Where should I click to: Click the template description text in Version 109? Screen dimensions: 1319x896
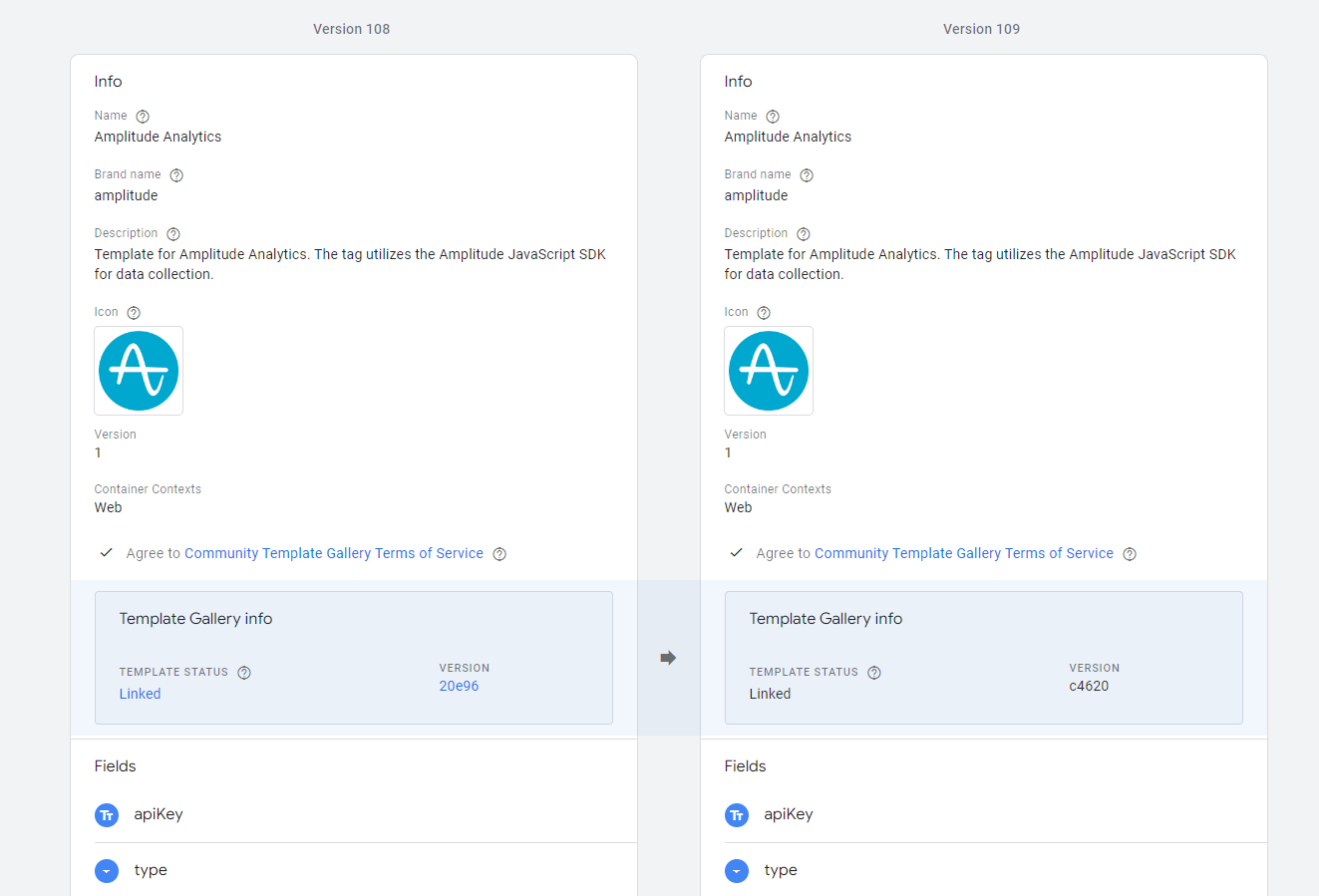click(980, 264)
